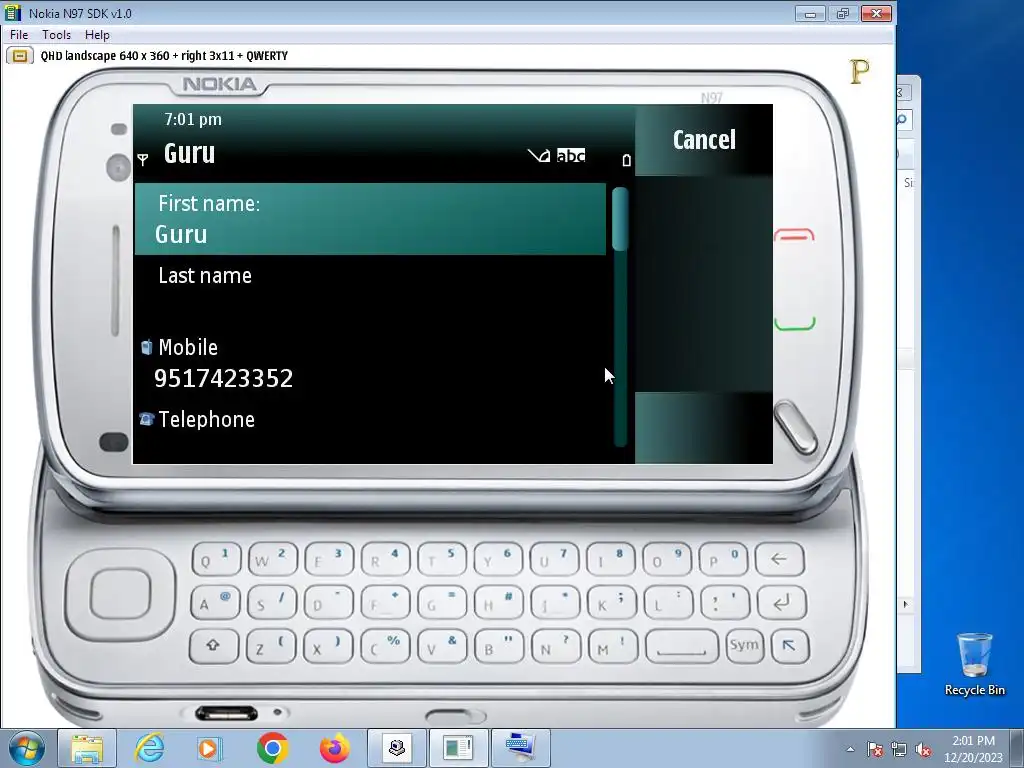Click the U key on the keyboard
The height and width of the screenshot is (768, 1024).
point(554,560)
